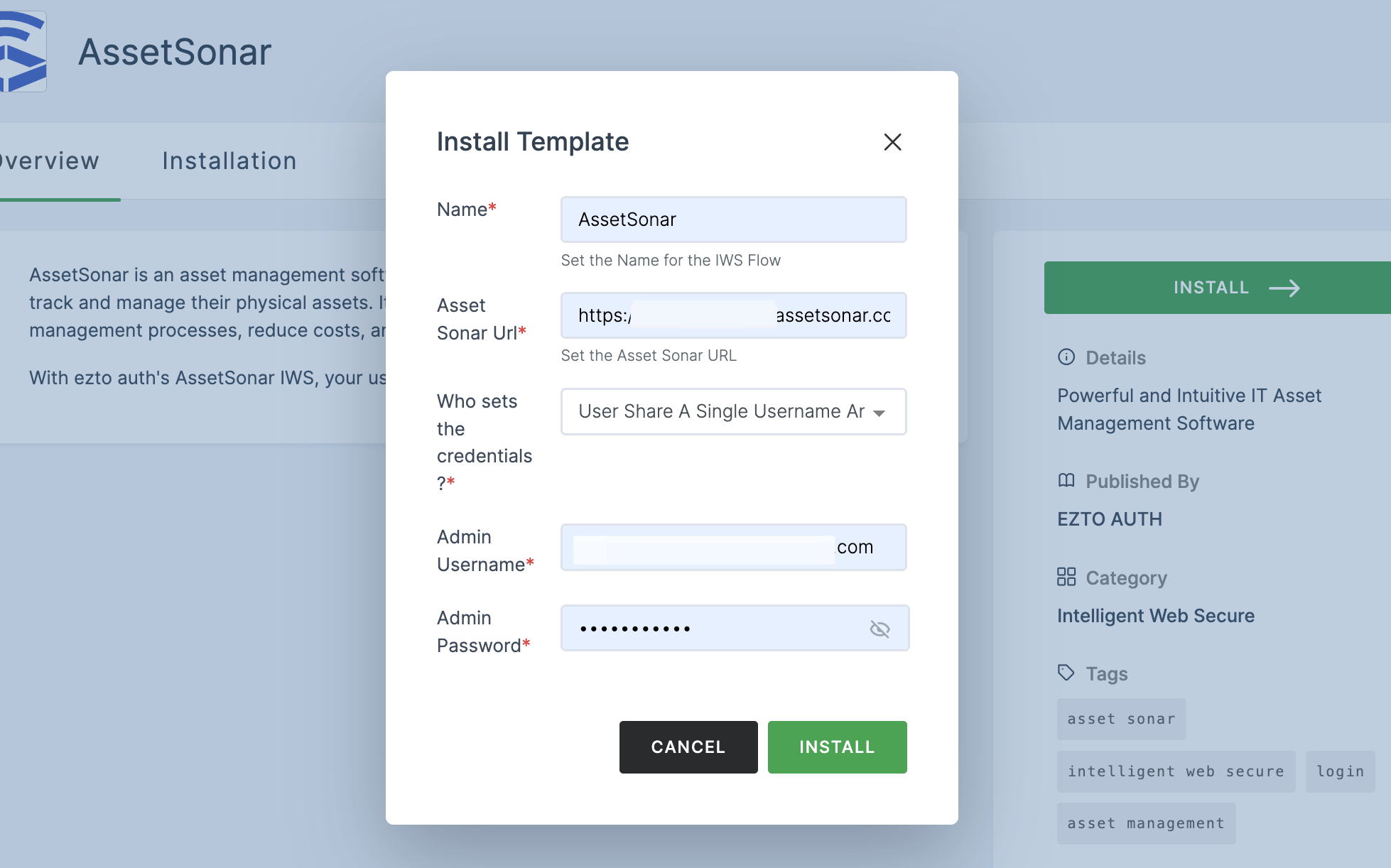Click the AssetSonar logo icon
Image resolution: width=1391 pixels, height=868 pixels.
[x=23, y=51]
